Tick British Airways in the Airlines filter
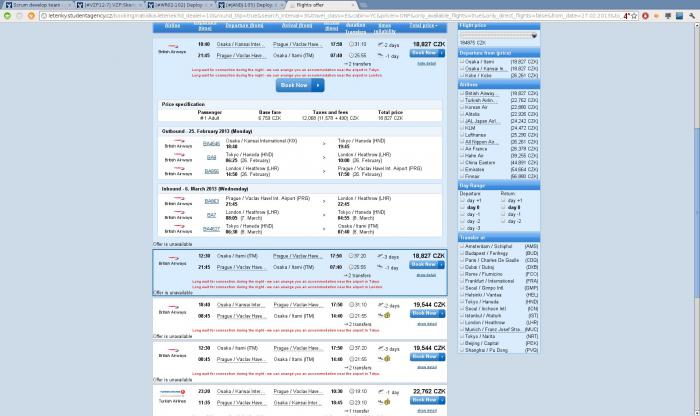This screenshot has height=416, width=700. 462,93
